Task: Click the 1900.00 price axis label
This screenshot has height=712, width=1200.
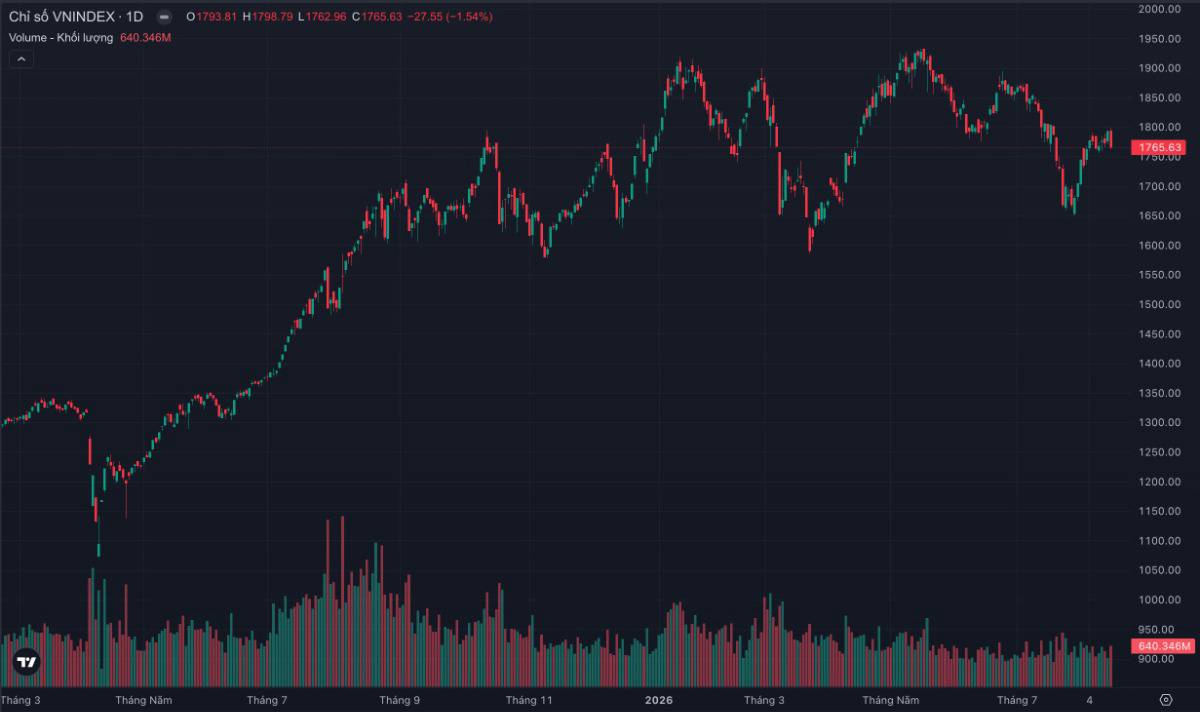Action: 1160,68
